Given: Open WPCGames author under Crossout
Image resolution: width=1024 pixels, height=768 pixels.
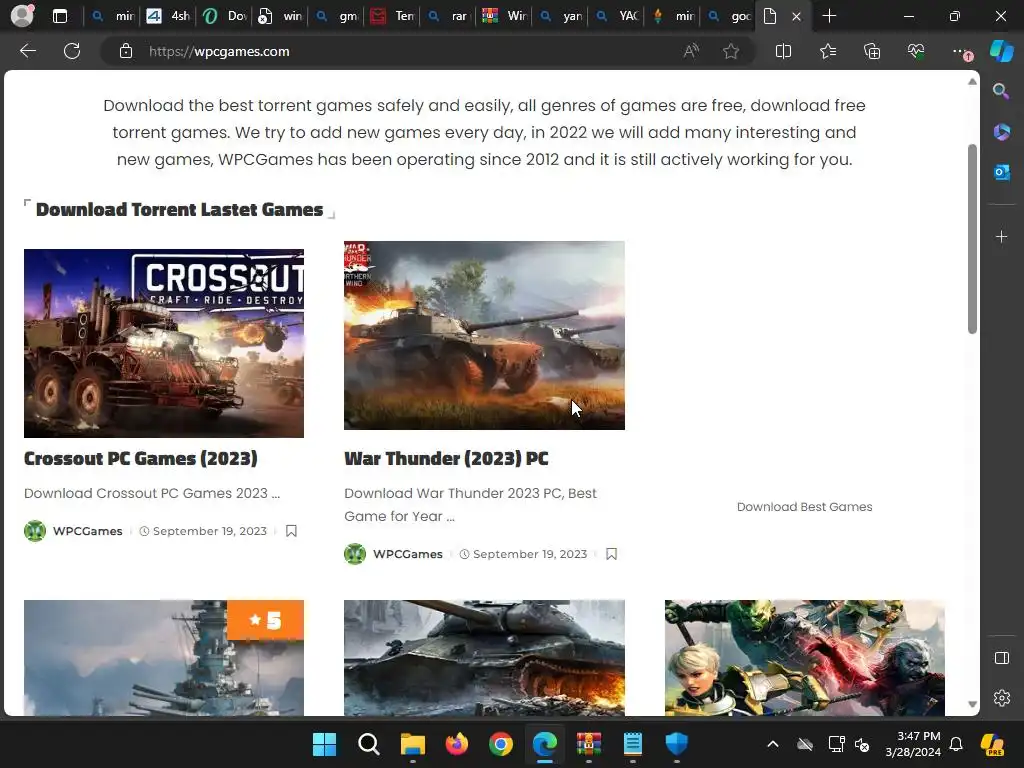Looking at the screenshot, I should (88, 531).
